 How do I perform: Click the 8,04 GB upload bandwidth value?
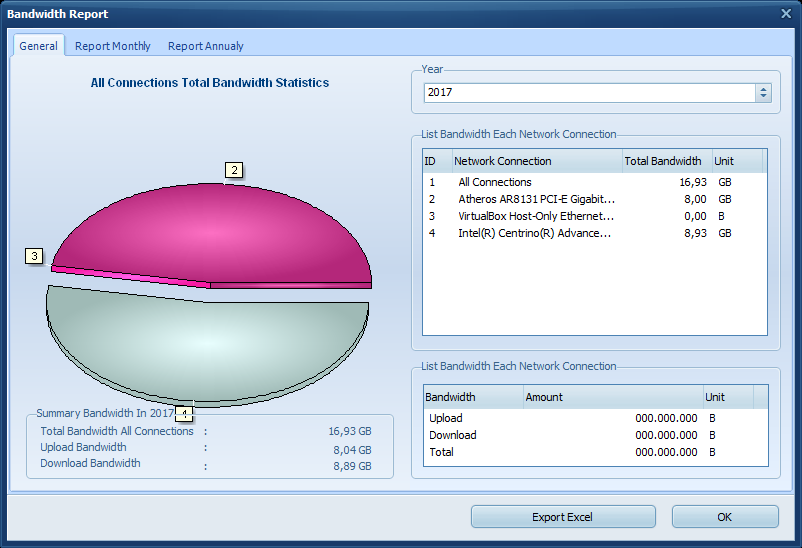pyautogui.click(x=352, y=450)
